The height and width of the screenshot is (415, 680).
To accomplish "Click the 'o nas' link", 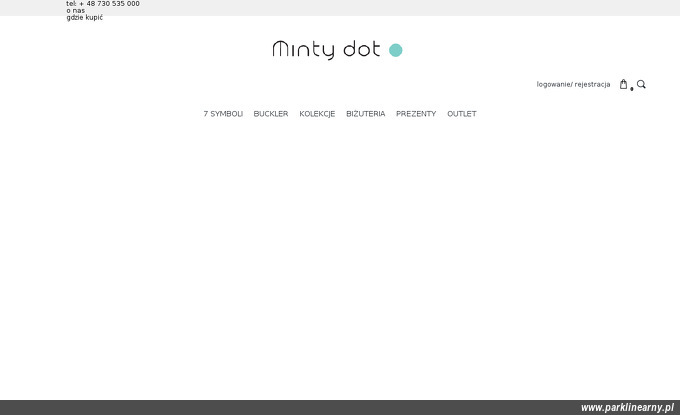I will [75, 10].
